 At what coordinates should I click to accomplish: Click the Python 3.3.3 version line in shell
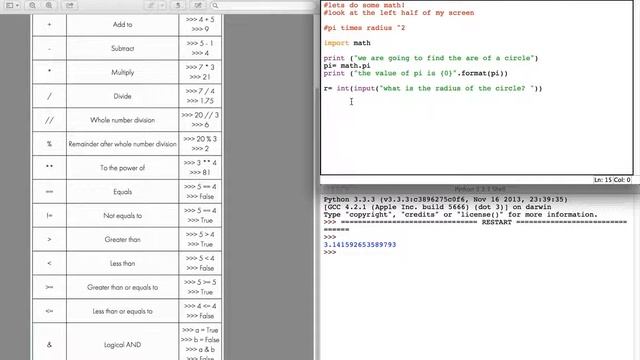(x=445, y=200)
